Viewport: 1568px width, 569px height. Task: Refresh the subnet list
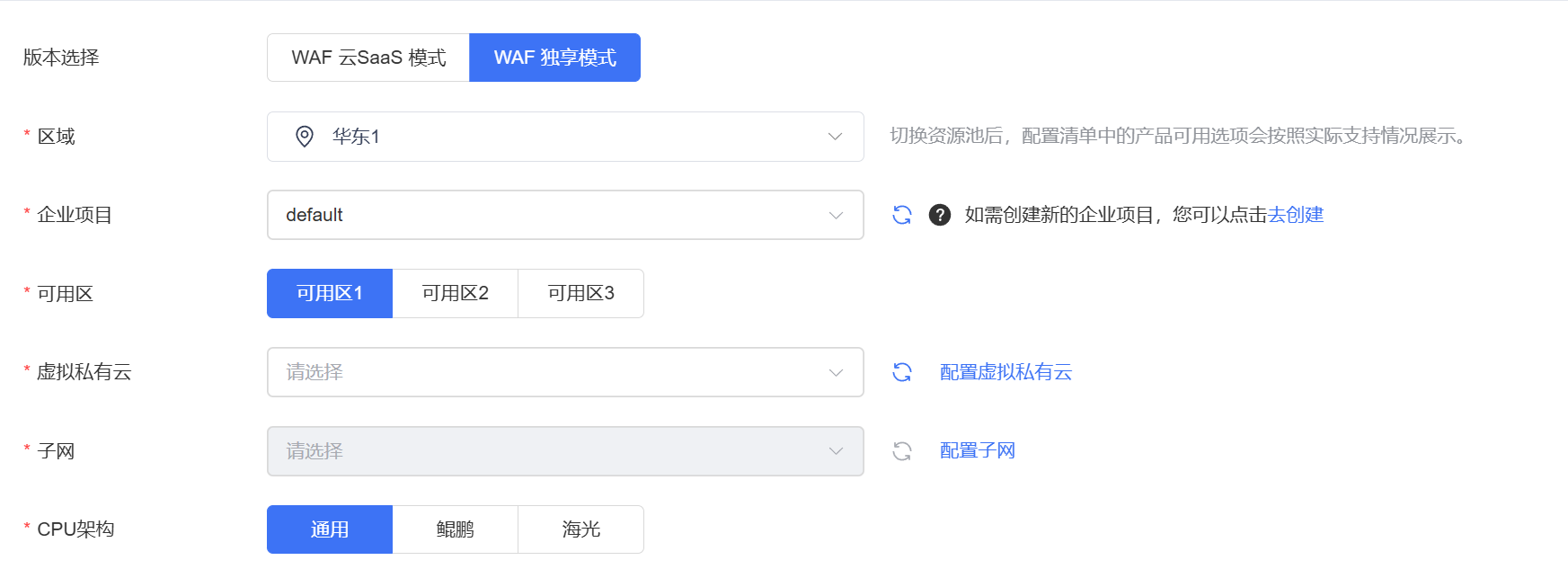coord(902,451)
